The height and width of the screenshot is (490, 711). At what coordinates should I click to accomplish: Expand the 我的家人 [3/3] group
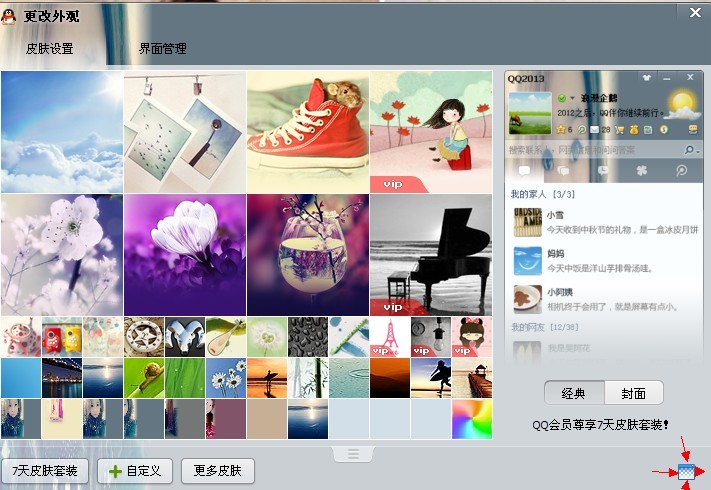click(x=543, y=194)
